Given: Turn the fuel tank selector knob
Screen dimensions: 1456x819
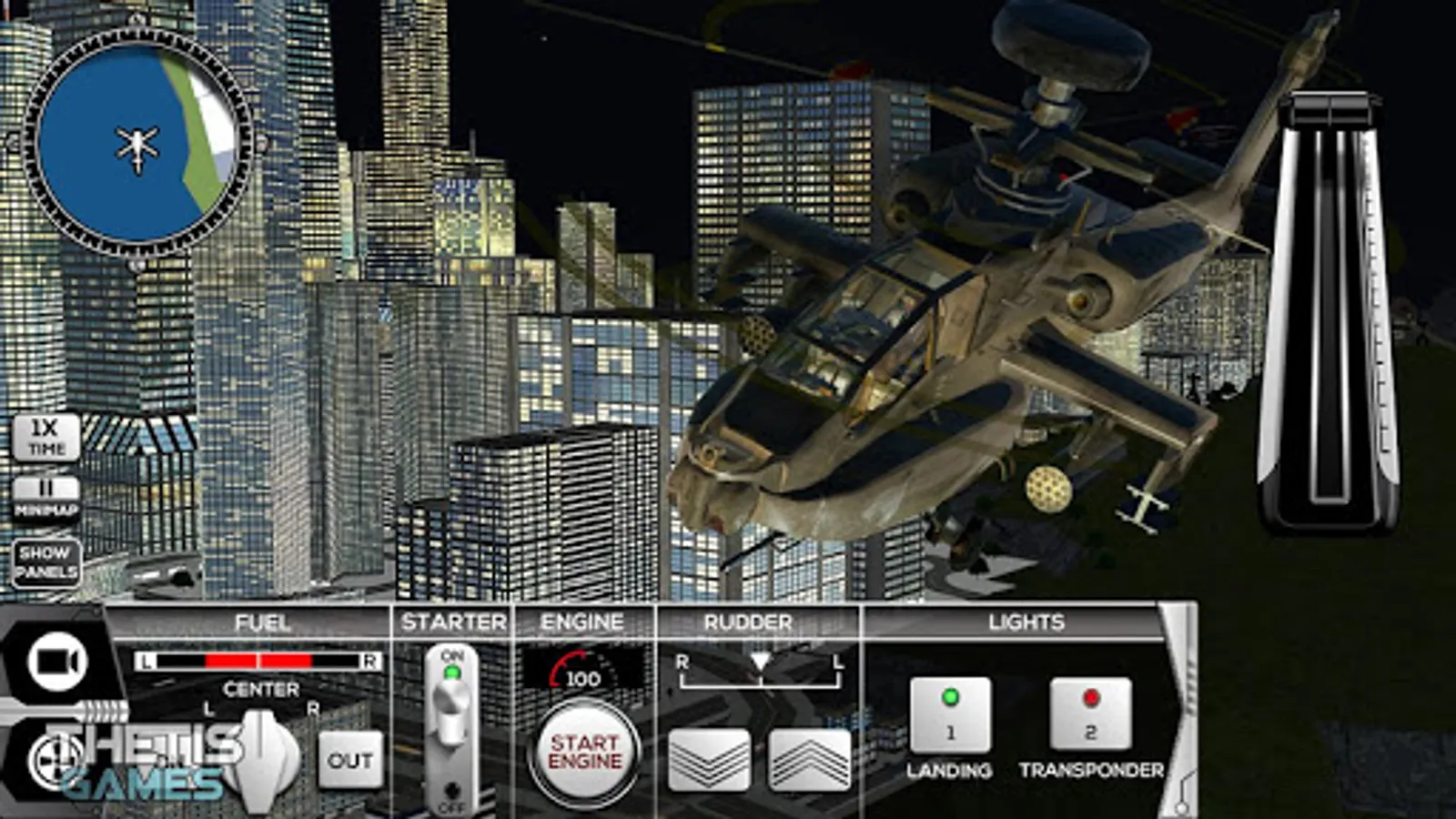Looking at the screenshot, I should (261, 761).
